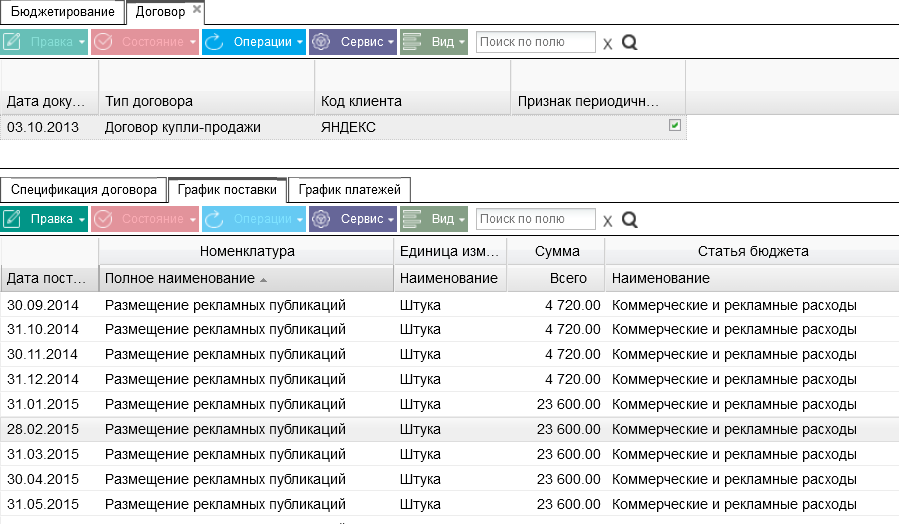
Task: Select the delivery row dated 30.09.2014
Action: coord(450,305)
